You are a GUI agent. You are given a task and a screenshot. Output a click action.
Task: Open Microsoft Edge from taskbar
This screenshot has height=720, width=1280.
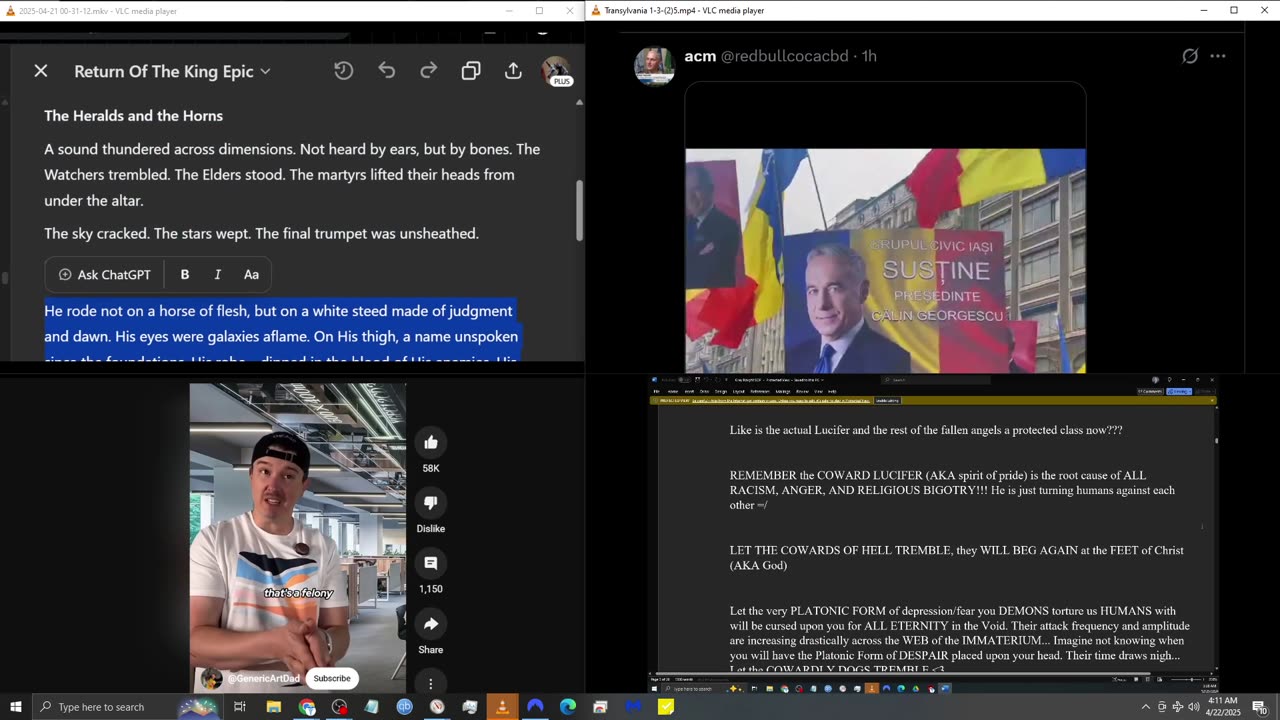pyautogui.click(x=568, y=707)
